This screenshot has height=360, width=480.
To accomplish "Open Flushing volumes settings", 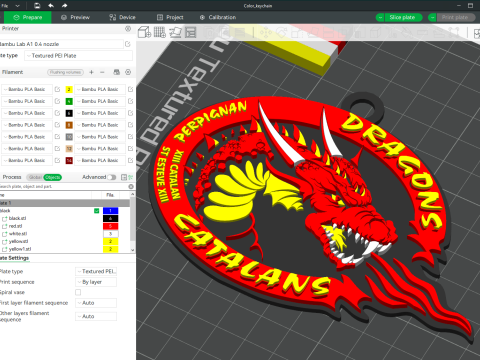I will click(x=65, y=72).
